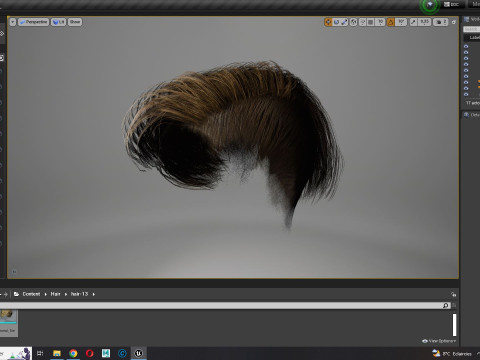Open the viewport options arrow menu
This screenshot has height=360, width=480.
tap(13, 22)
